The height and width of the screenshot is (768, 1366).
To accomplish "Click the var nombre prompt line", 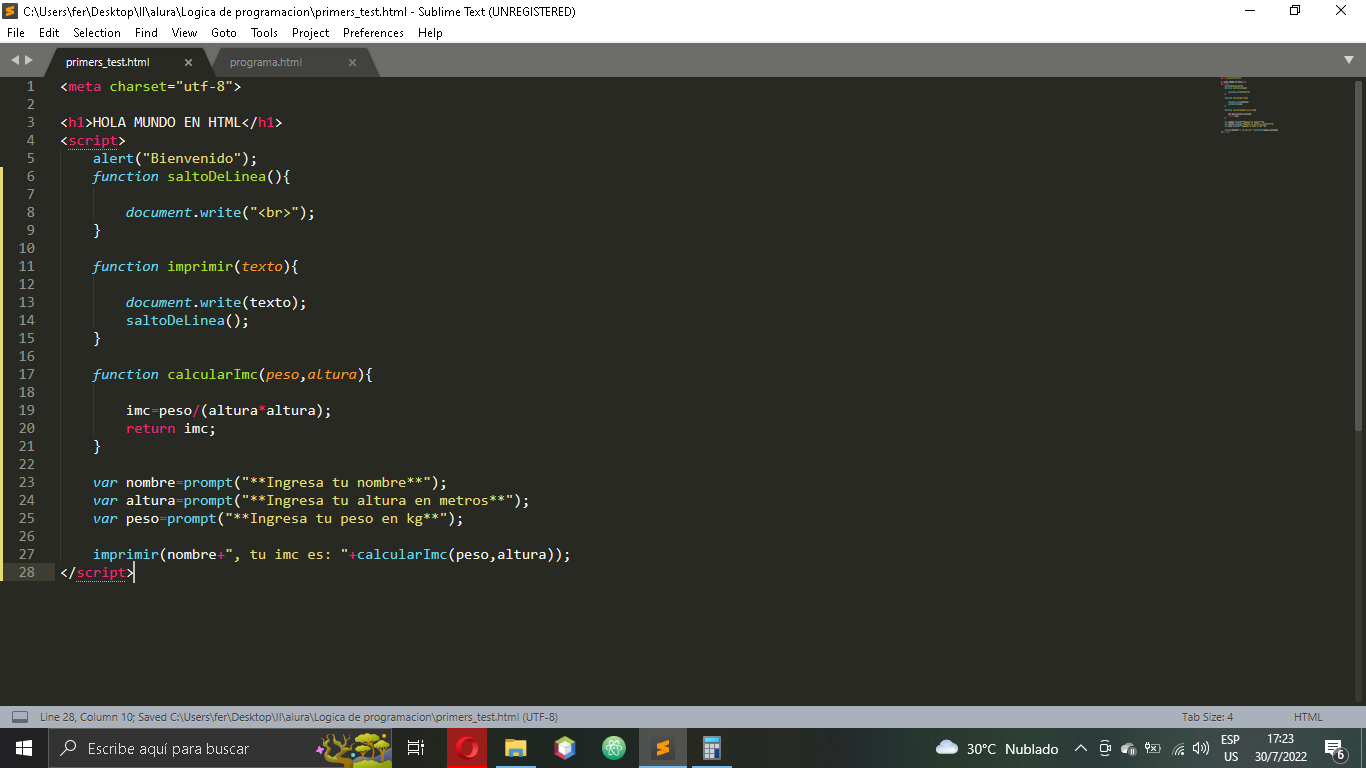I will pyautogui.click(x=270, y=482).
